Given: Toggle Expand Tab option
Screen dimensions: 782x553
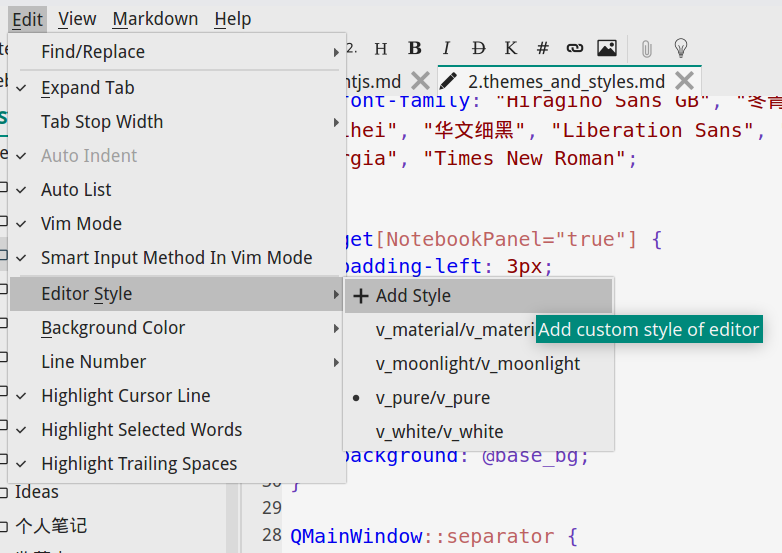Looking at the screenshot, I should click(177, 88).
